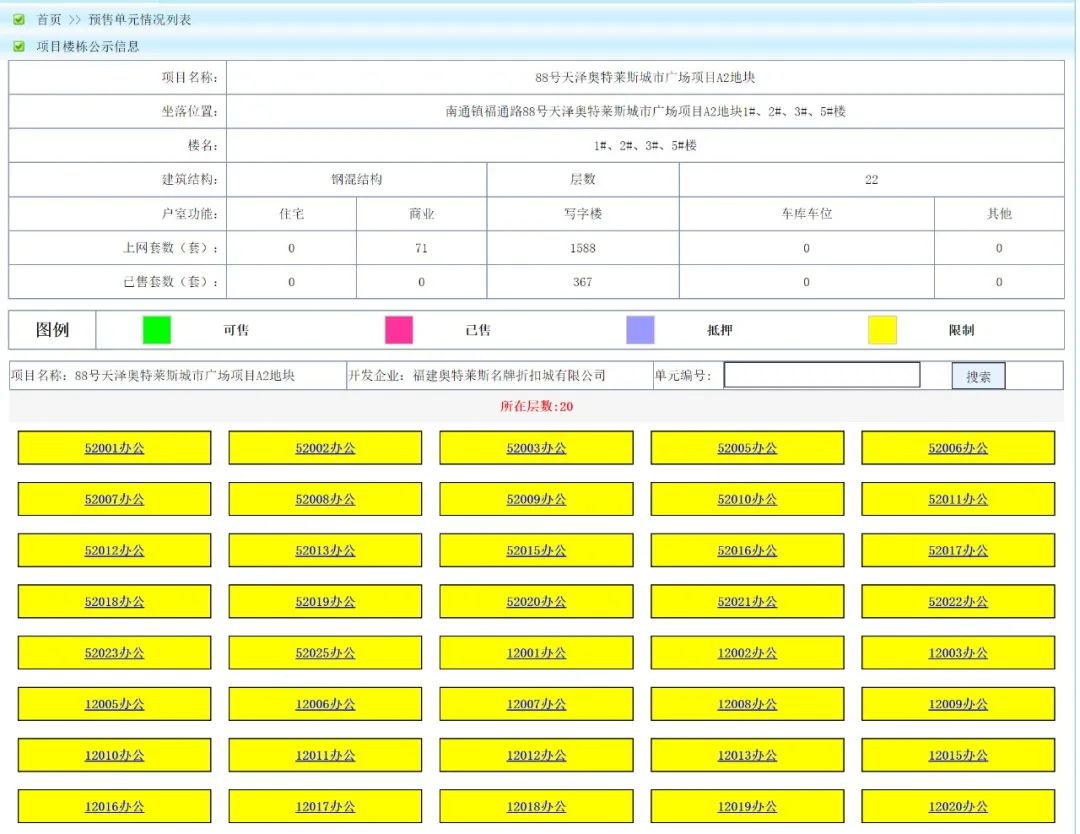Click the 所在层数:20 floor header
The height and width of the screenshot is (834, 1080).
coord(537,406)
